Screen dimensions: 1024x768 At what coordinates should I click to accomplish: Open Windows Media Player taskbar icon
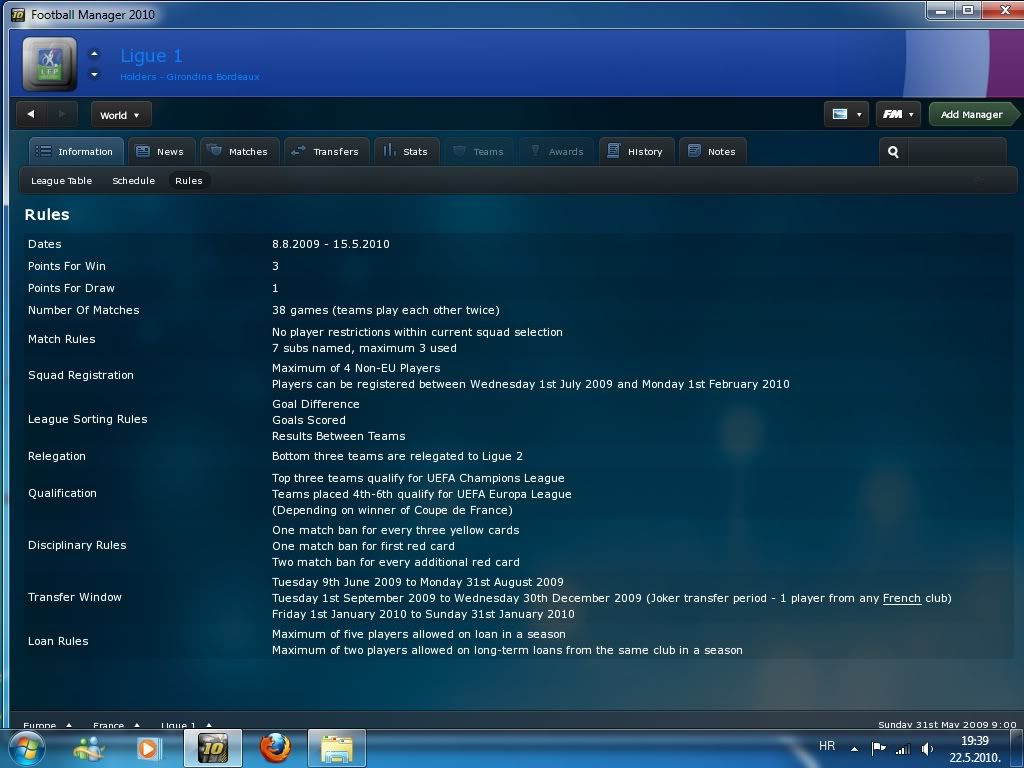point(149,747)
